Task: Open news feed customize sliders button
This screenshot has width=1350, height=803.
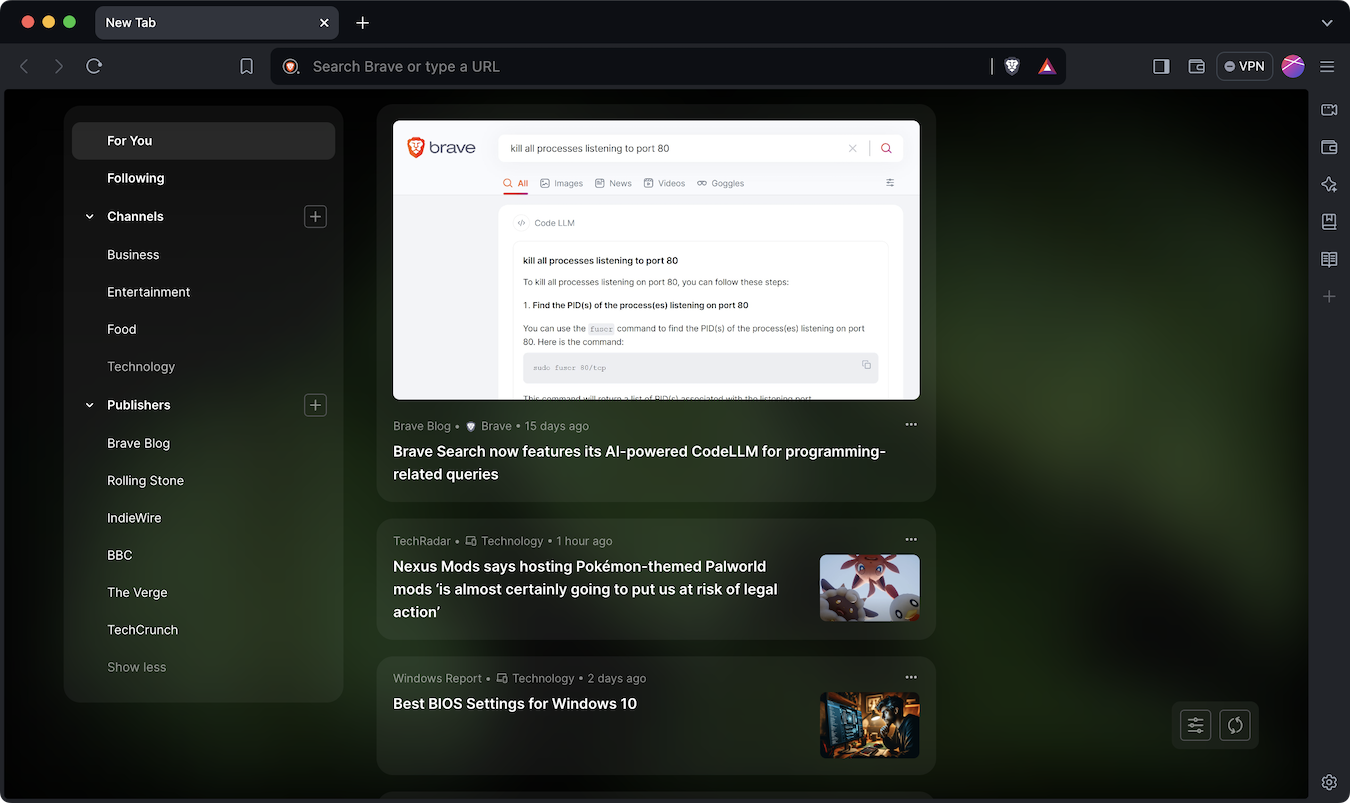Action: click(1195, 725)
